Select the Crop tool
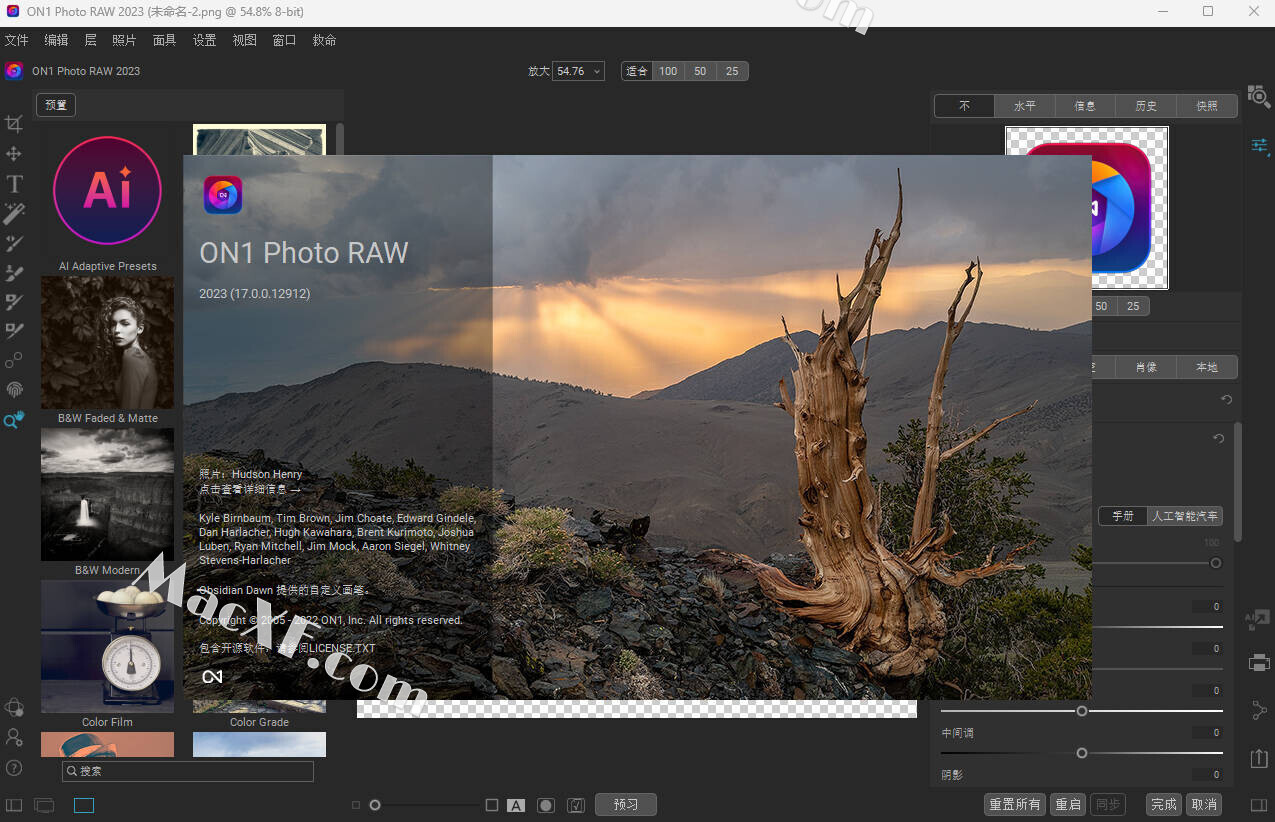This screenshot has height=822, width=1275. (14, 124)
